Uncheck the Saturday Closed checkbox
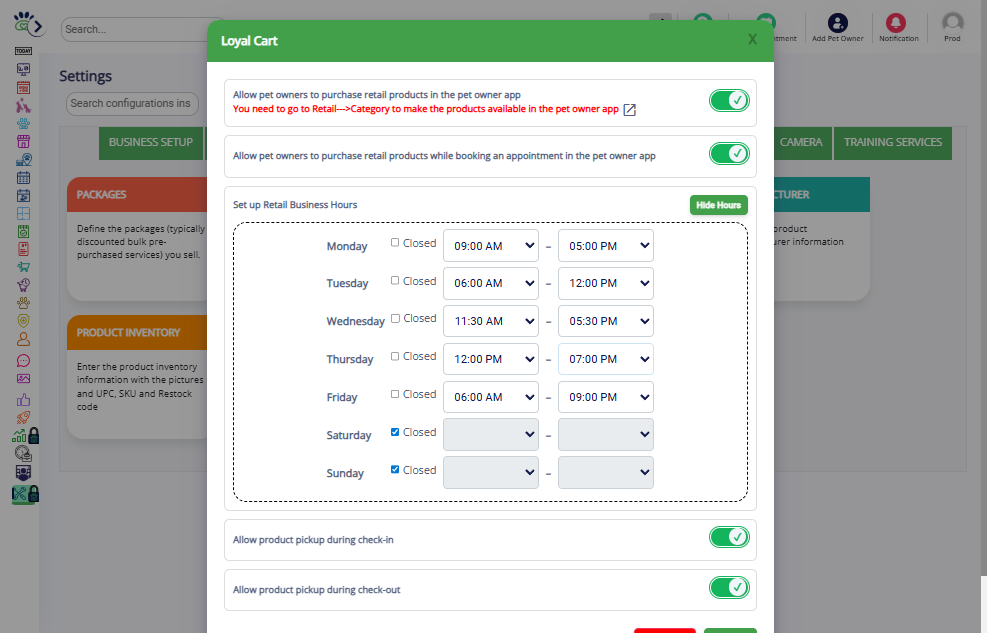The height and width of the screenshot is (633, 987). (x=395, y=432)
